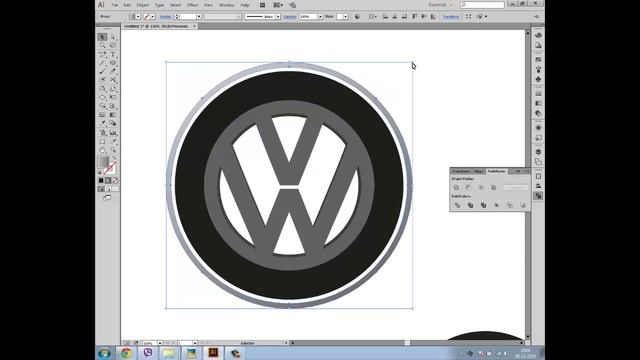The width and height of the screenshot is (640, 360).
Task: Open the File menu
Action: click(x=115, y=5)
